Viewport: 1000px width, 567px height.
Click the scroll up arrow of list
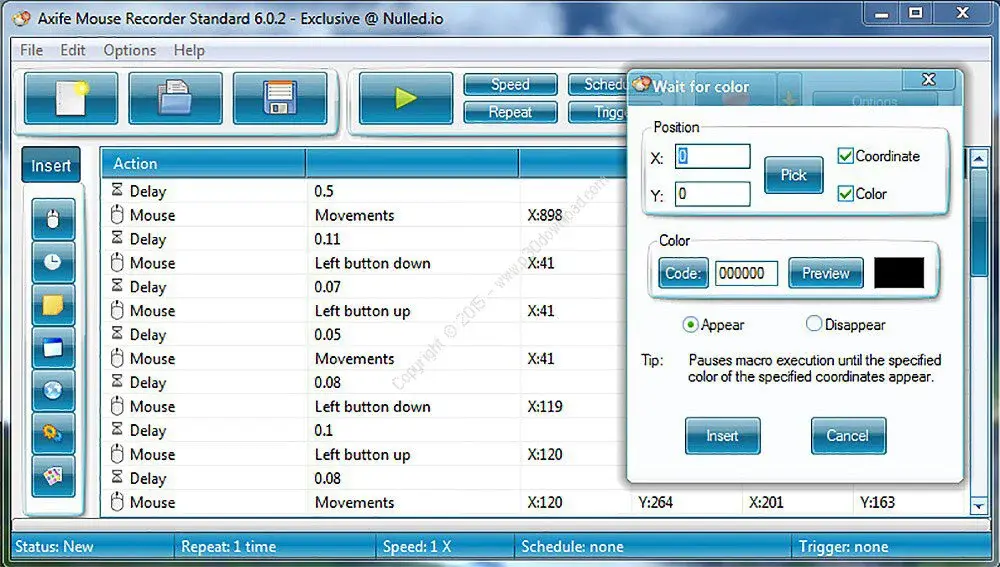click(x=979, y=158)
